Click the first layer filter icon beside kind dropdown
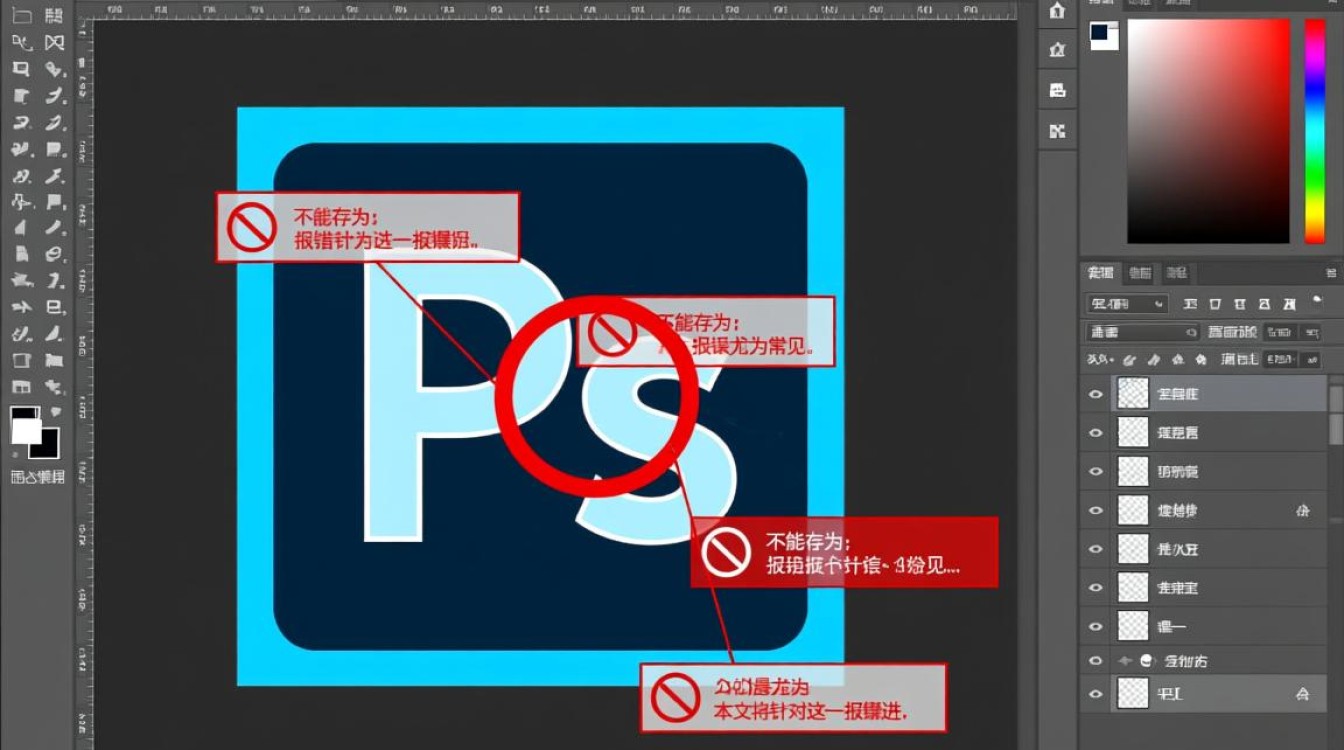 click(1190, 304)
